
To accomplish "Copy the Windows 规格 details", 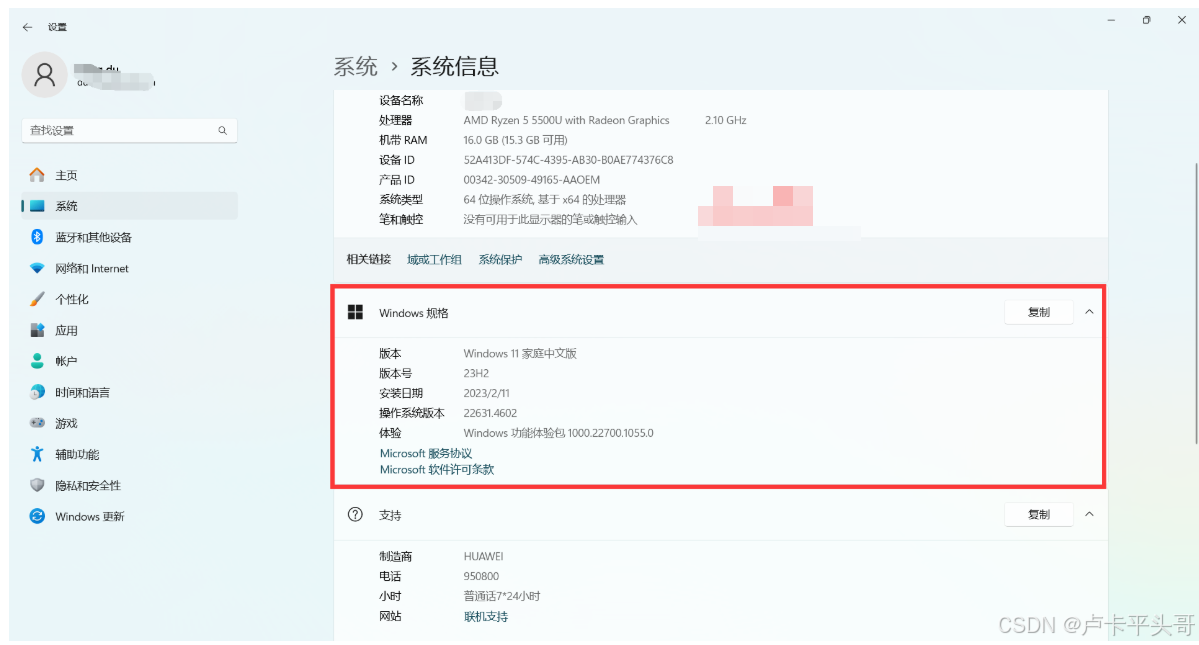I will (x=1038, y=312).
